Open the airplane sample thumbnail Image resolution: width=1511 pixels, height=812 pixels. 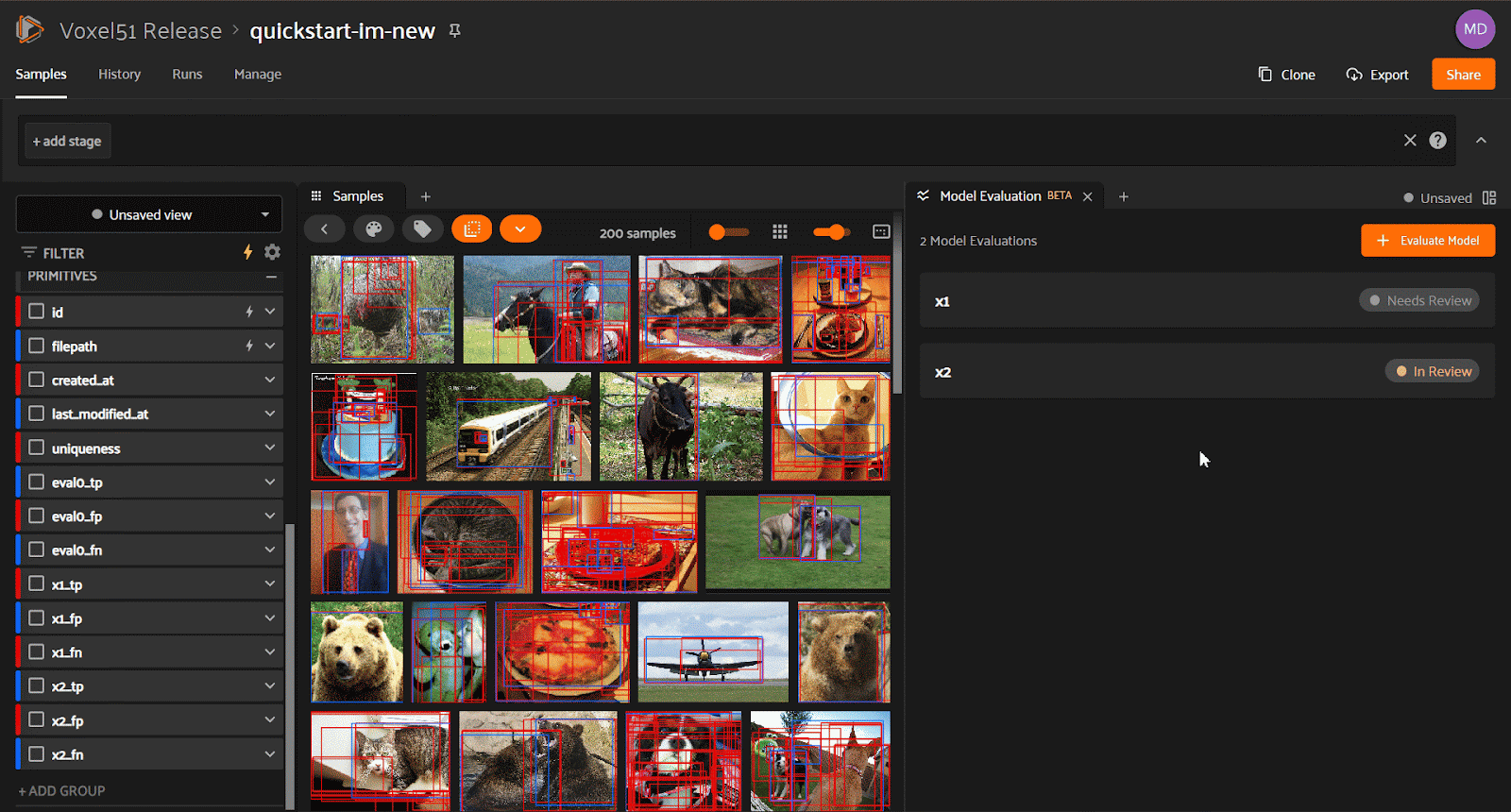point(713,652)
